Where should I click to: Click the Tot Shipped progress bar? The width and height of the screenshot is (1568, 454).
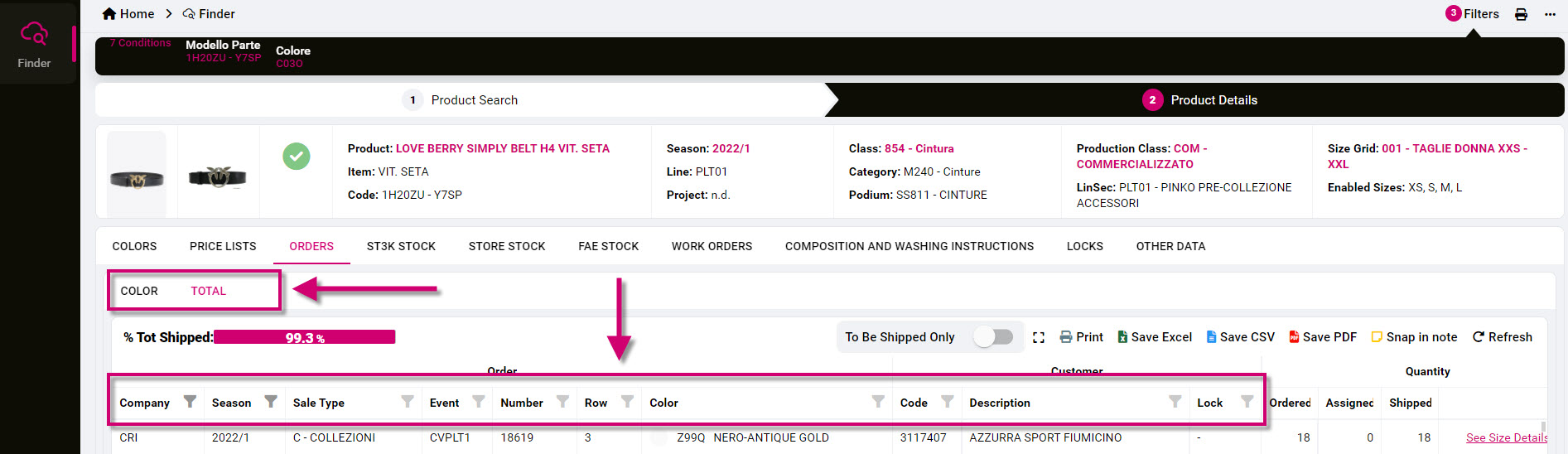coord(304,337)
